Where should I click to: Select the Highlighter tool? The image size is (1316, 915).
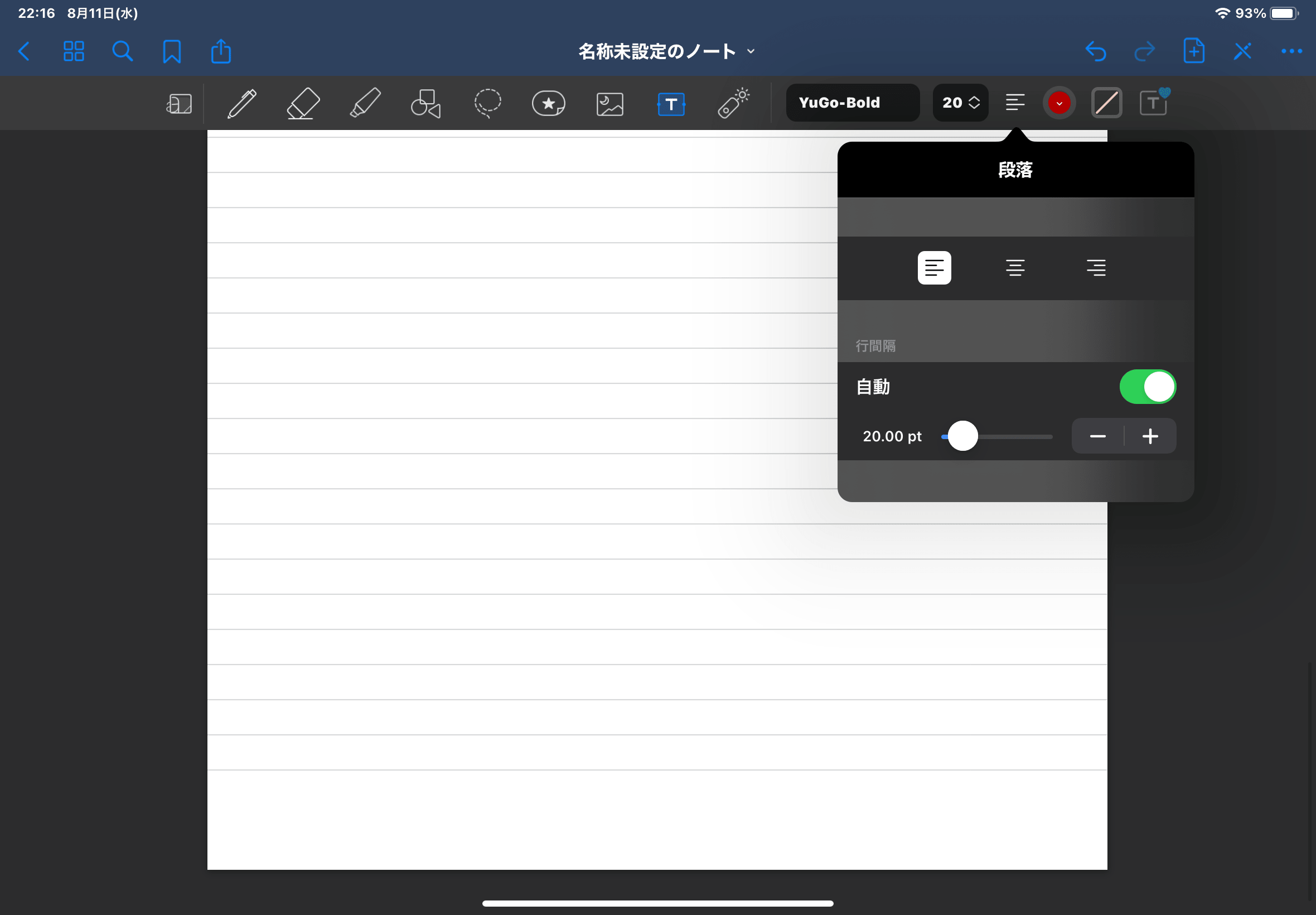coord(365,104)
